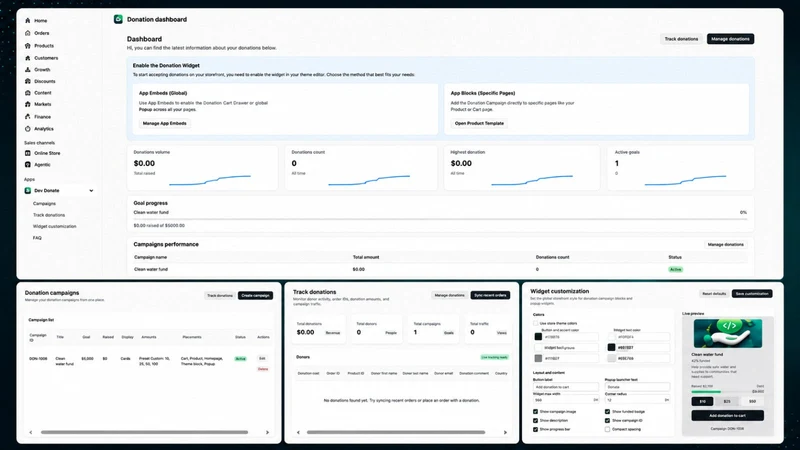Image resolution: width=800 pixels, height=450 pixels.
Task: Click the 'DON-1008' campaign ID cell
Action: (38, 359)
